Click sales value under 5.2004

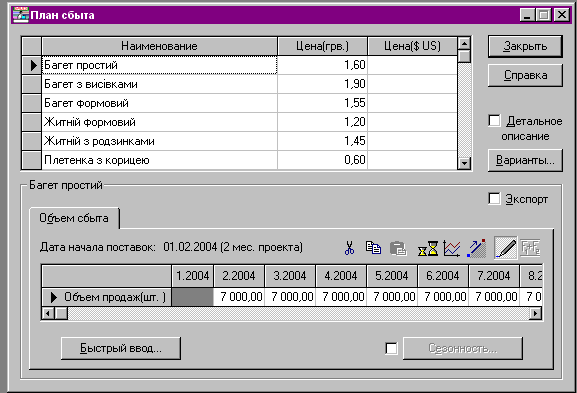click(392, 297)
